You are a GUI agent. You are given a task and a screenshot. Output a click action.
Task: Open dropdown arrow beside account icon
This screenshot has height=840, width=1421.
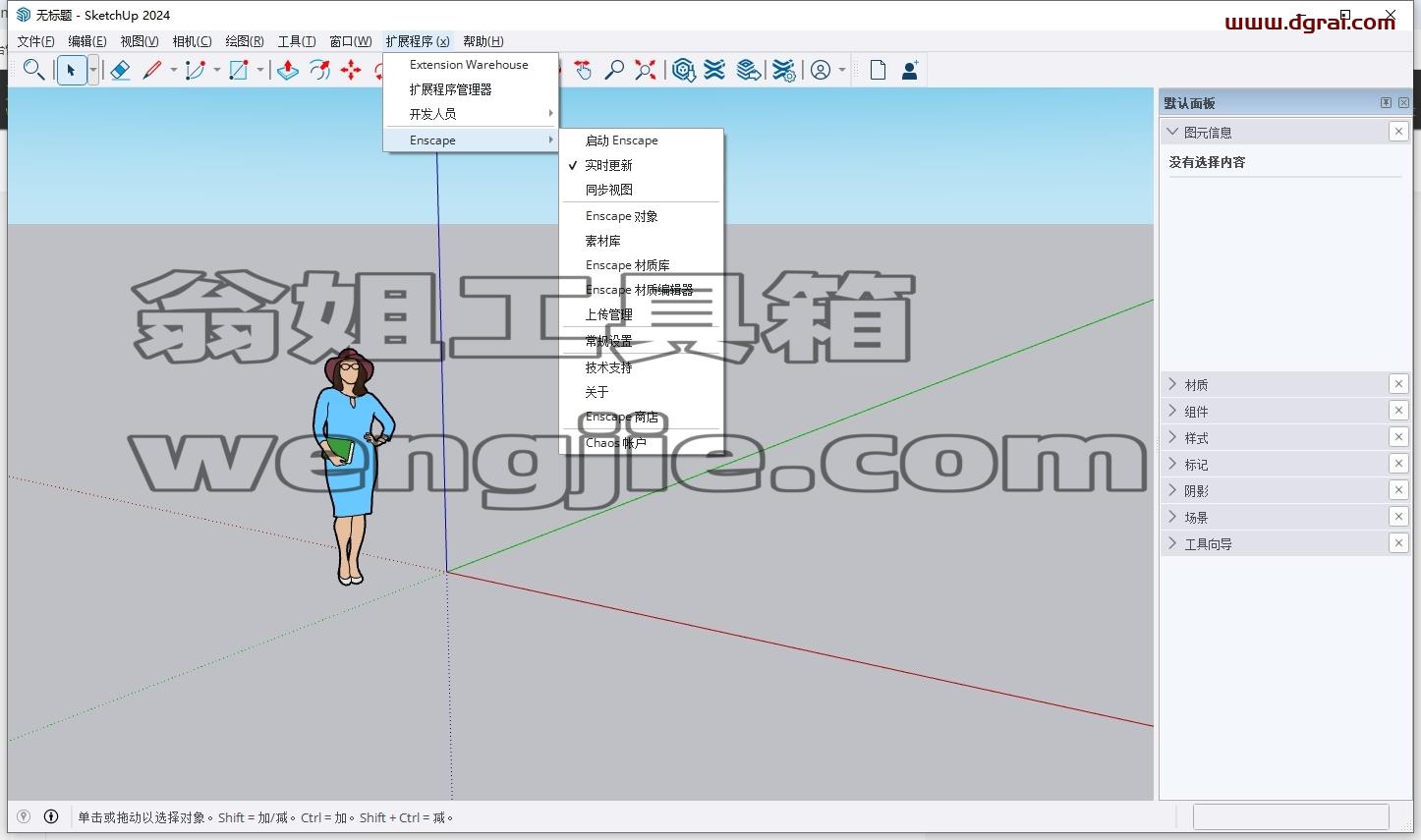coord(842,70)
